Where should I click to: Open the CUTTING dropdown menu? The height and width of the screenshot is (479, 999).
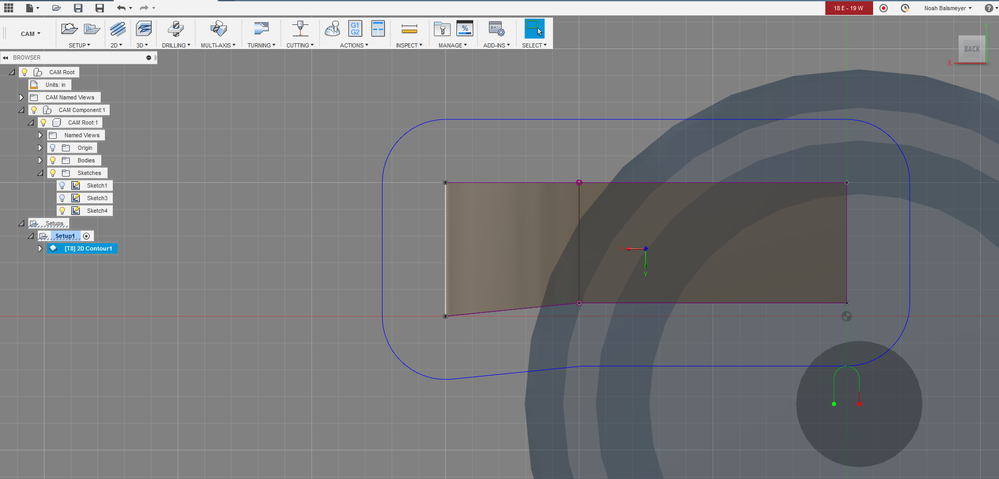pos(299,45)
